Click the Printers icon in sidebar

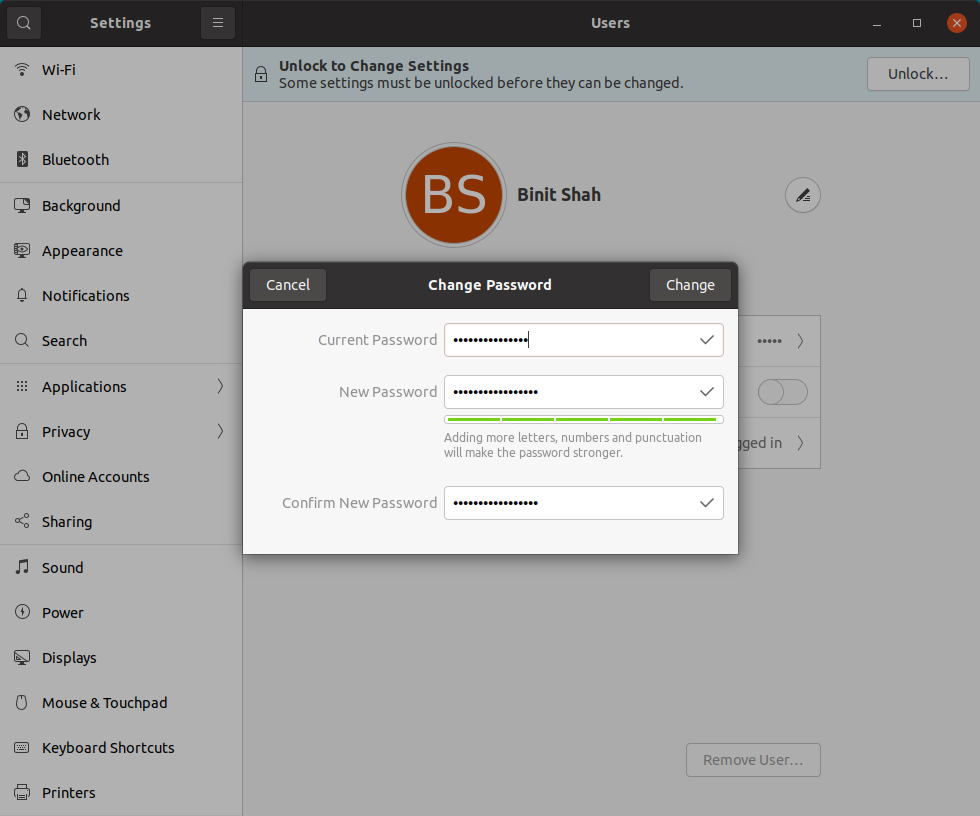tap(22, 792)
